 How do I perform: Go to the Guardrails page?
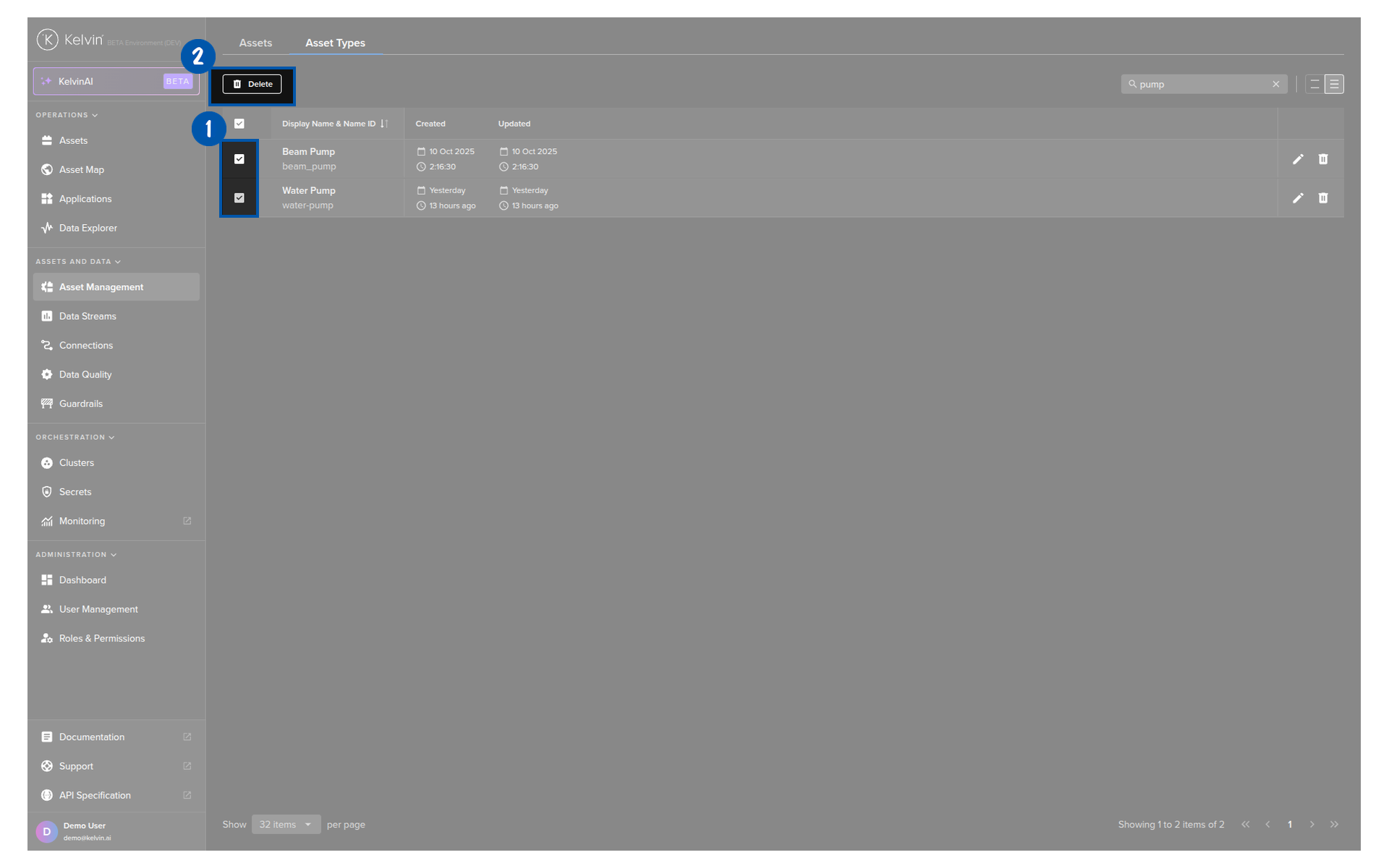[80, 404]
